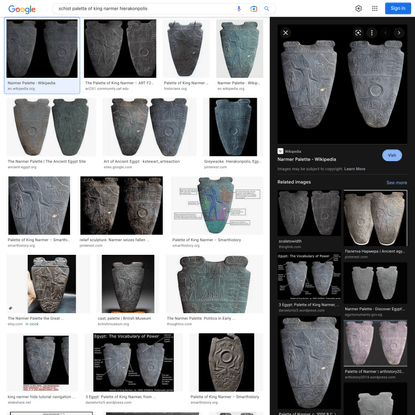Click the Google logo
The image size is (415, 415).
point(22,9)
